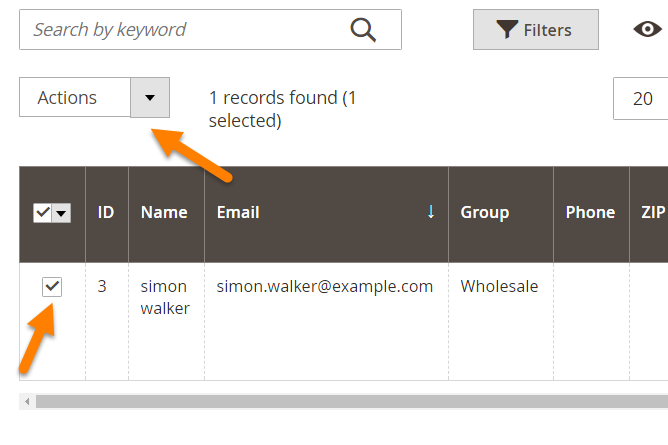The image size is (668, 445).
Task: Open the Actions dropdown arrow
Action: click(150, 98)
